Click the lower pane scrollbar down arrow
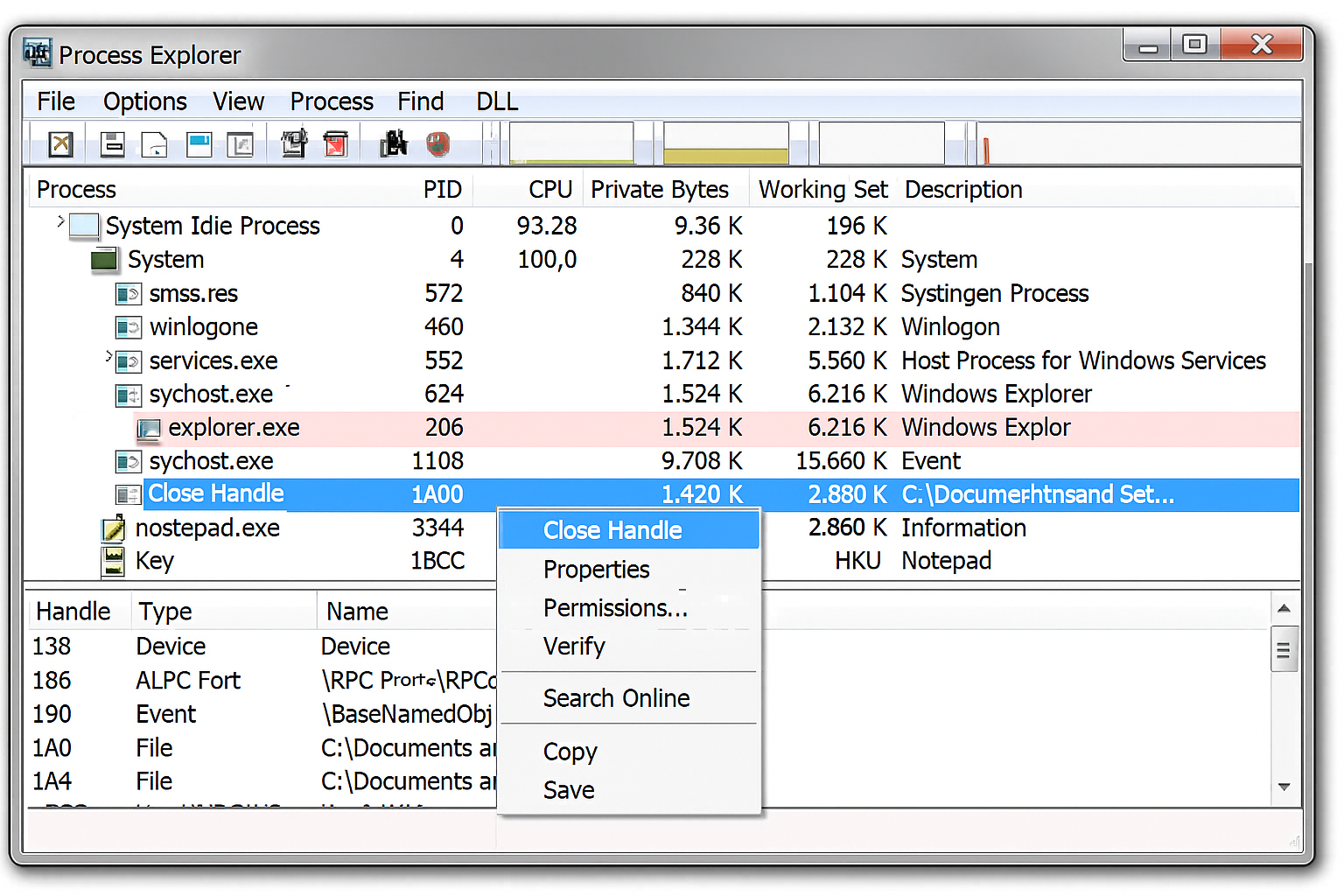The width and height of the screenshot is (1344, 896). pos(1284,787)
